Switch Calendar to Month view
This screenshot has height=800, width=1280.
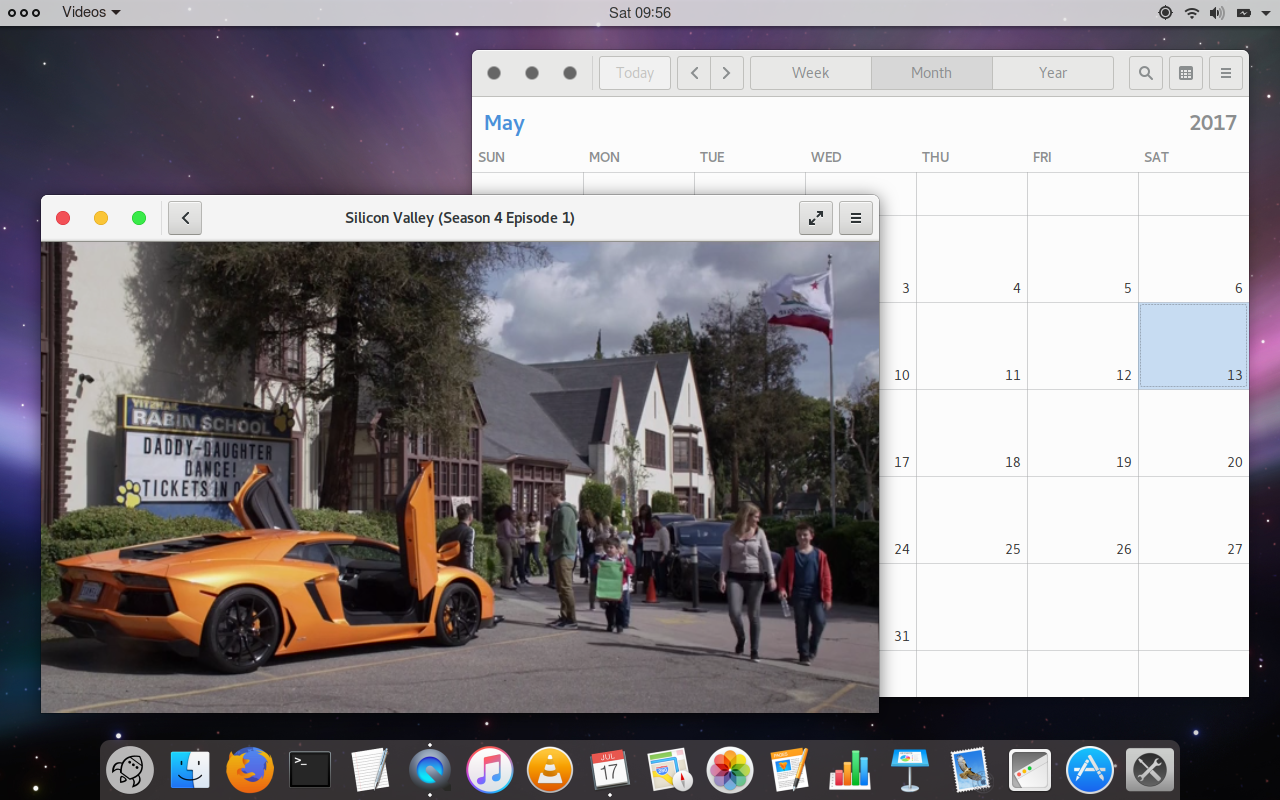click(931, 73)
